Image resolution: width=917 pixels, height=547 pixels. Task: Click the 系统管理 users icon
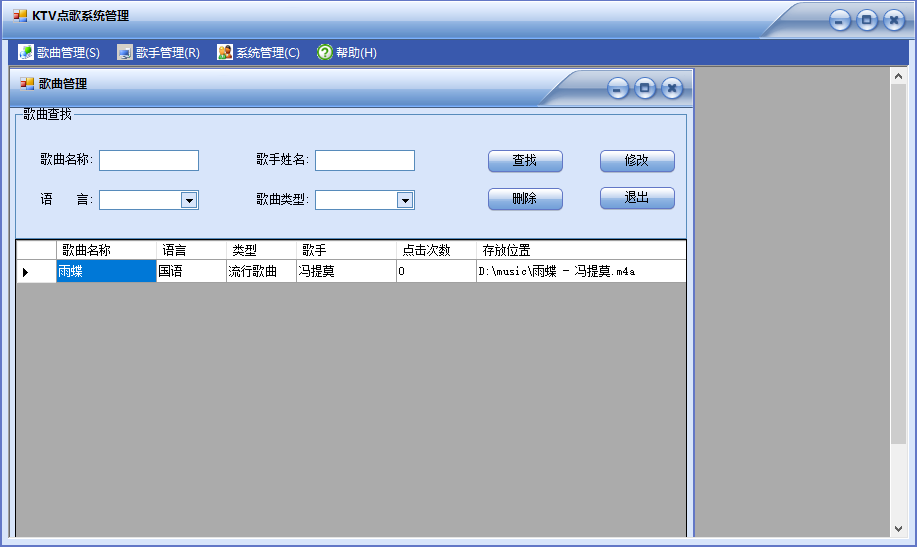point(225,53)
